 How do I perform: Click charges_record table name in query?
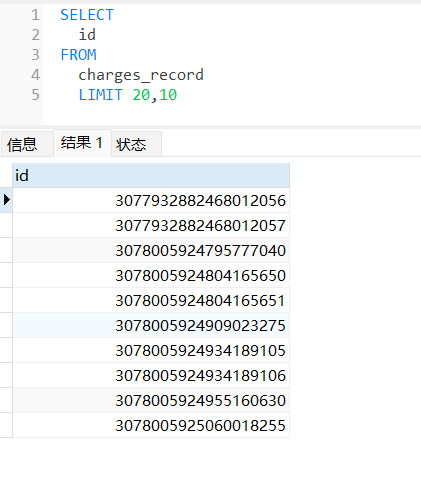tap(141, 75)
